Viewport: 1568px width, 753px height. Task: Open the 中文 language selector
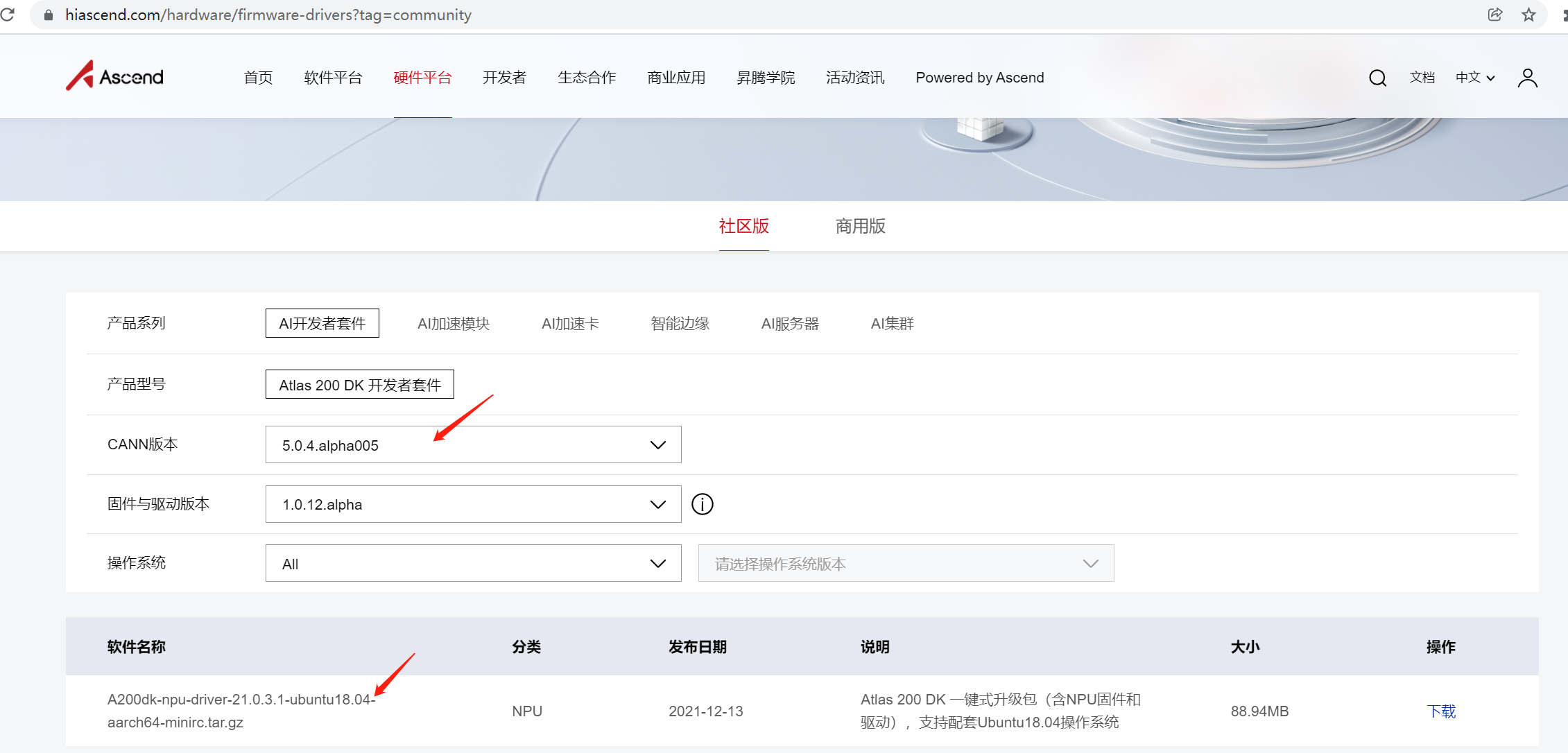coord(1474,78)
